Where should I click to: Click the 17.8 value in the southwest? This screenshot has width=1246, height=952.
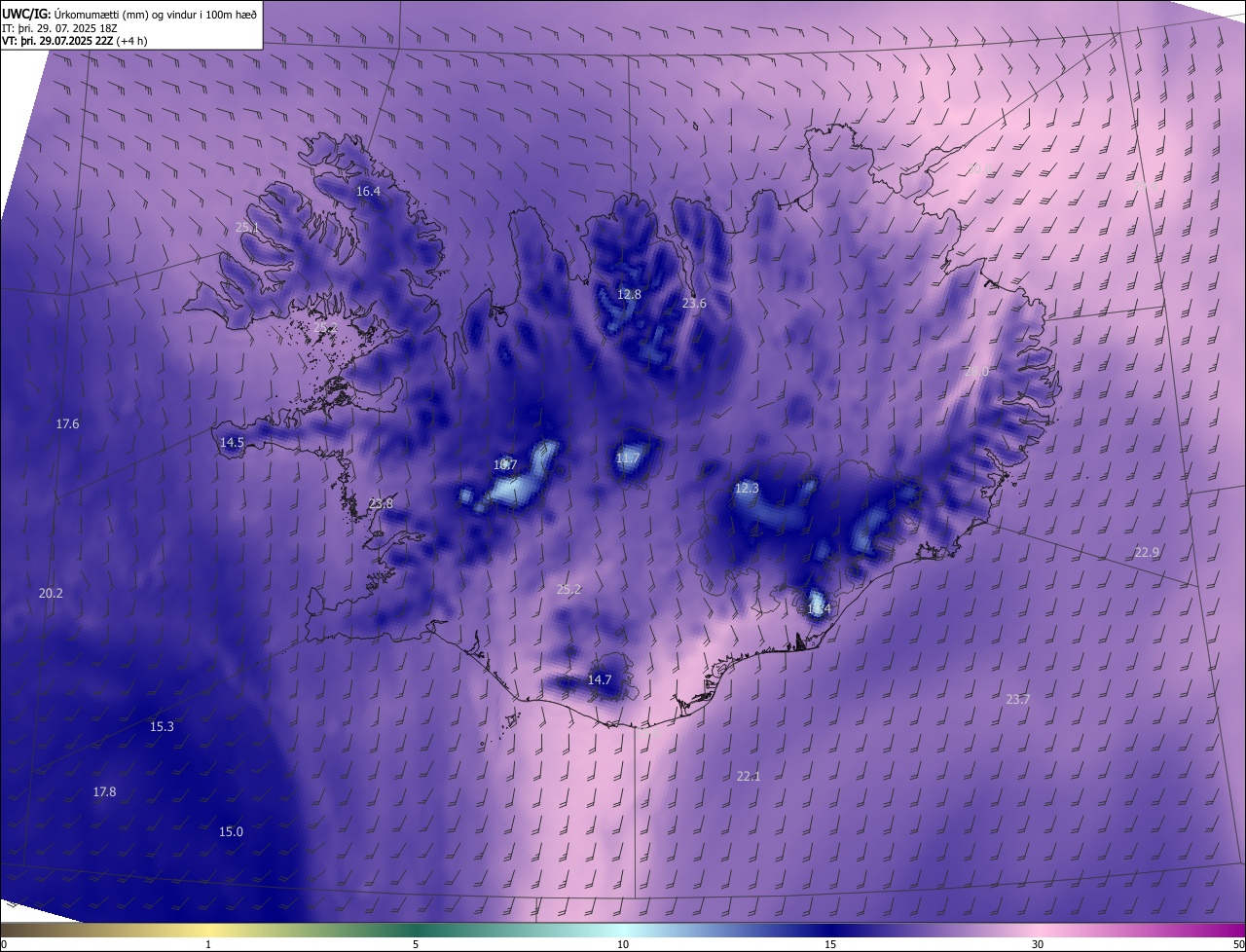click(104, 792)
